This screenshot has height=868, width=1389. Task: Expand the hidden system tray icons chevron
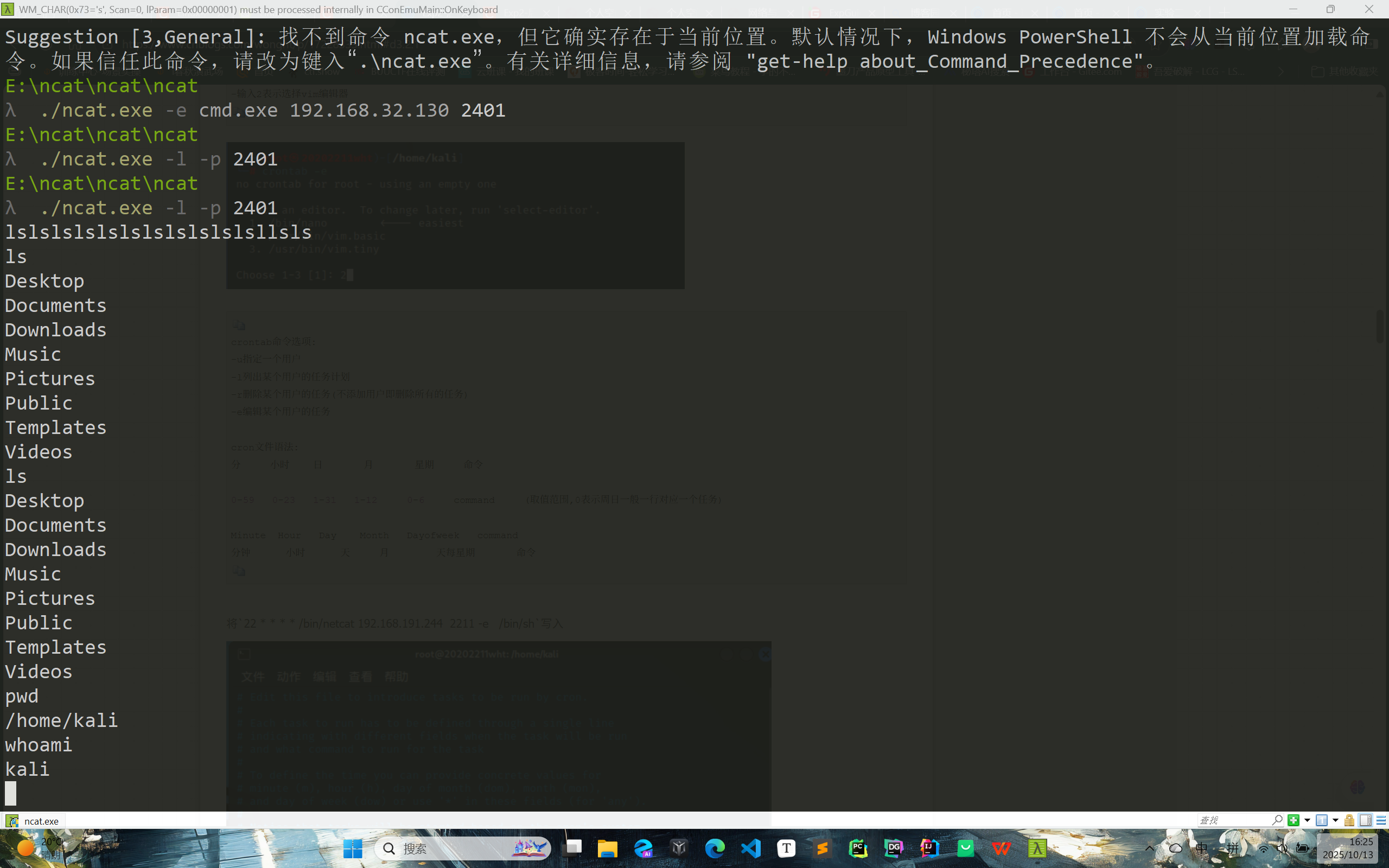pos(1149,848)
